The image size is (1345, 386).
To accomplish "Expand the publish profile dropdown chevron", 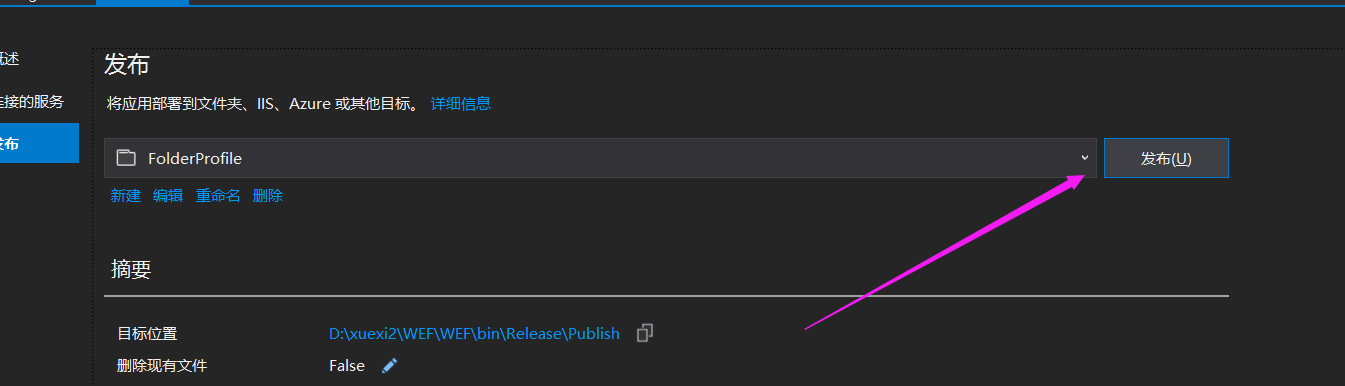I will tap(1085, 158).
